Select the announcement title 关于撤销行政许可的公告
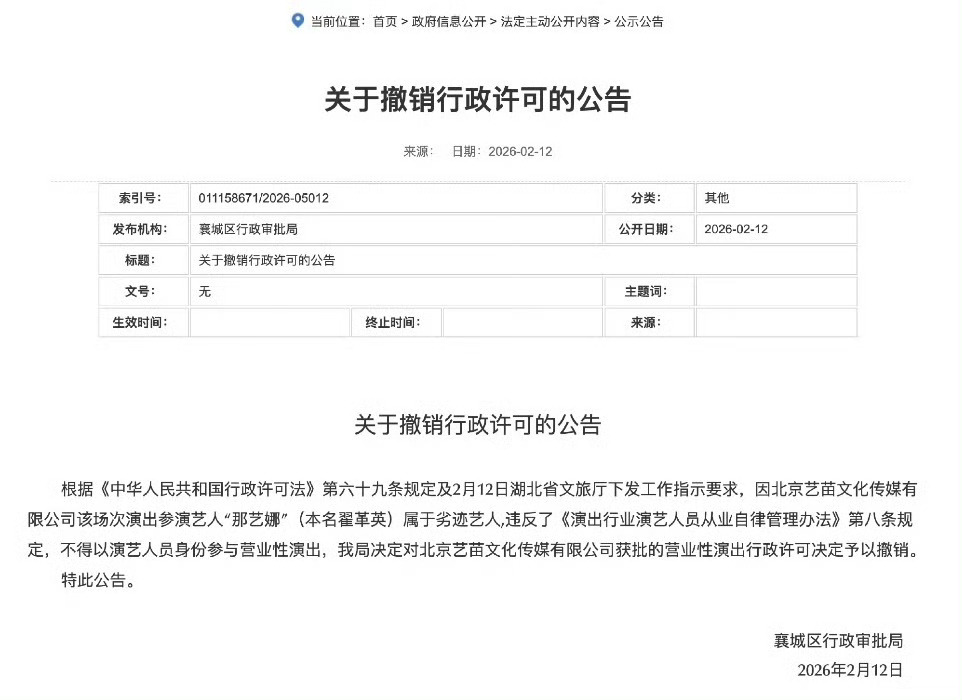The image size is (962, 700). pyautogui.click(x=480, y=100)
